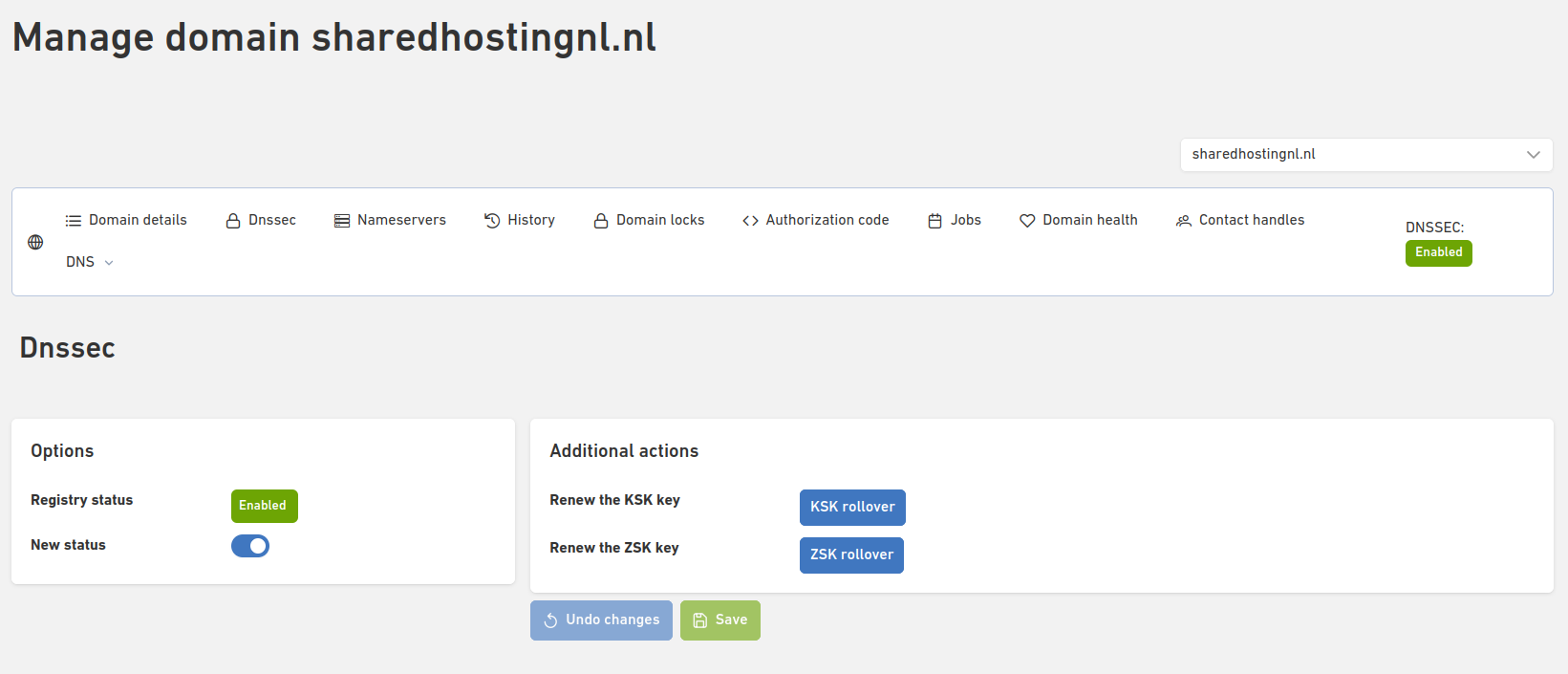Click the 'Registry status' label

pos(81,500)
